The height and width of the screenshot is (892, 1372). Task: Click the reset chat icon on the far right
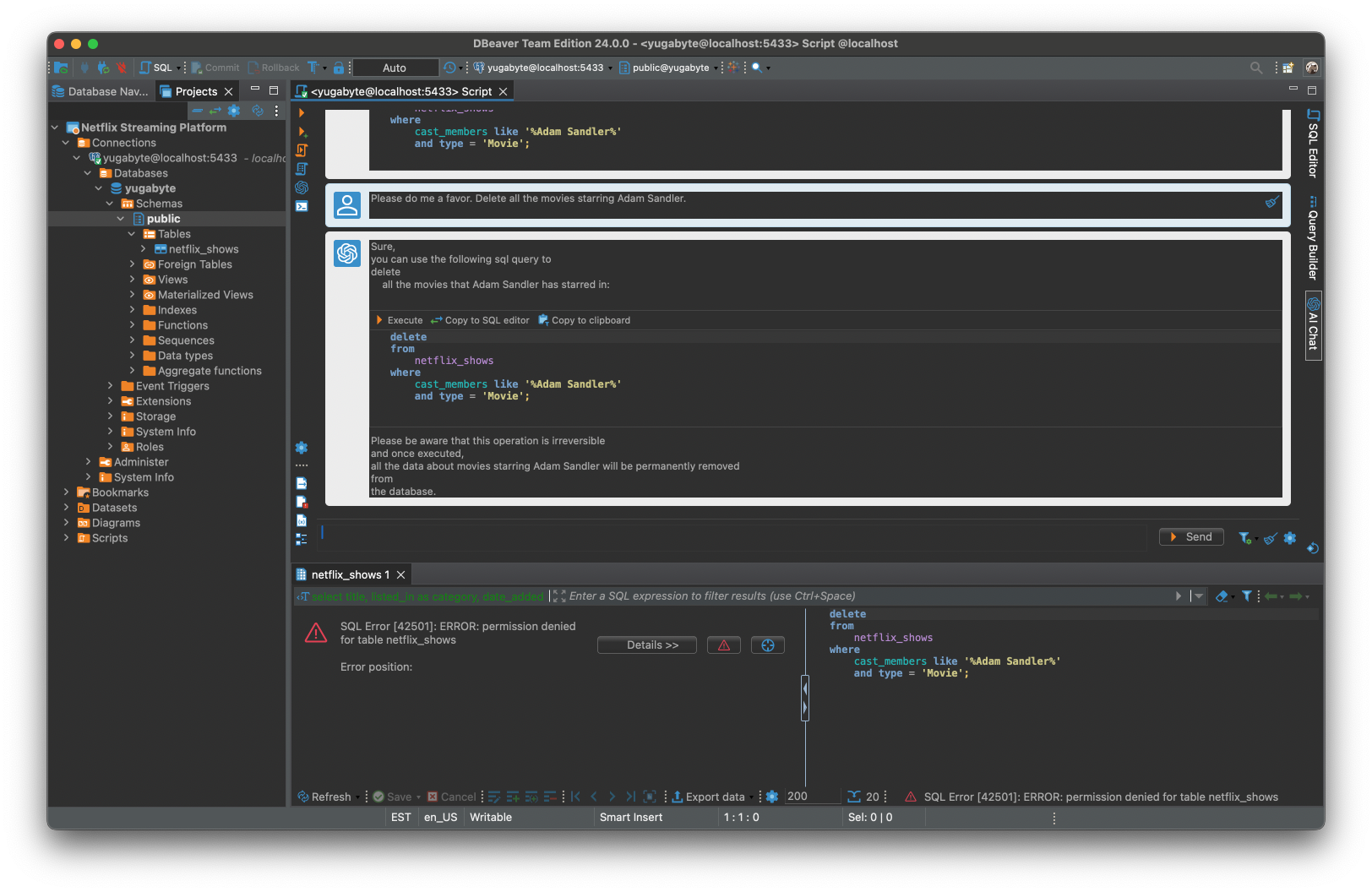pyautogui.click(x=1313, y=548)
